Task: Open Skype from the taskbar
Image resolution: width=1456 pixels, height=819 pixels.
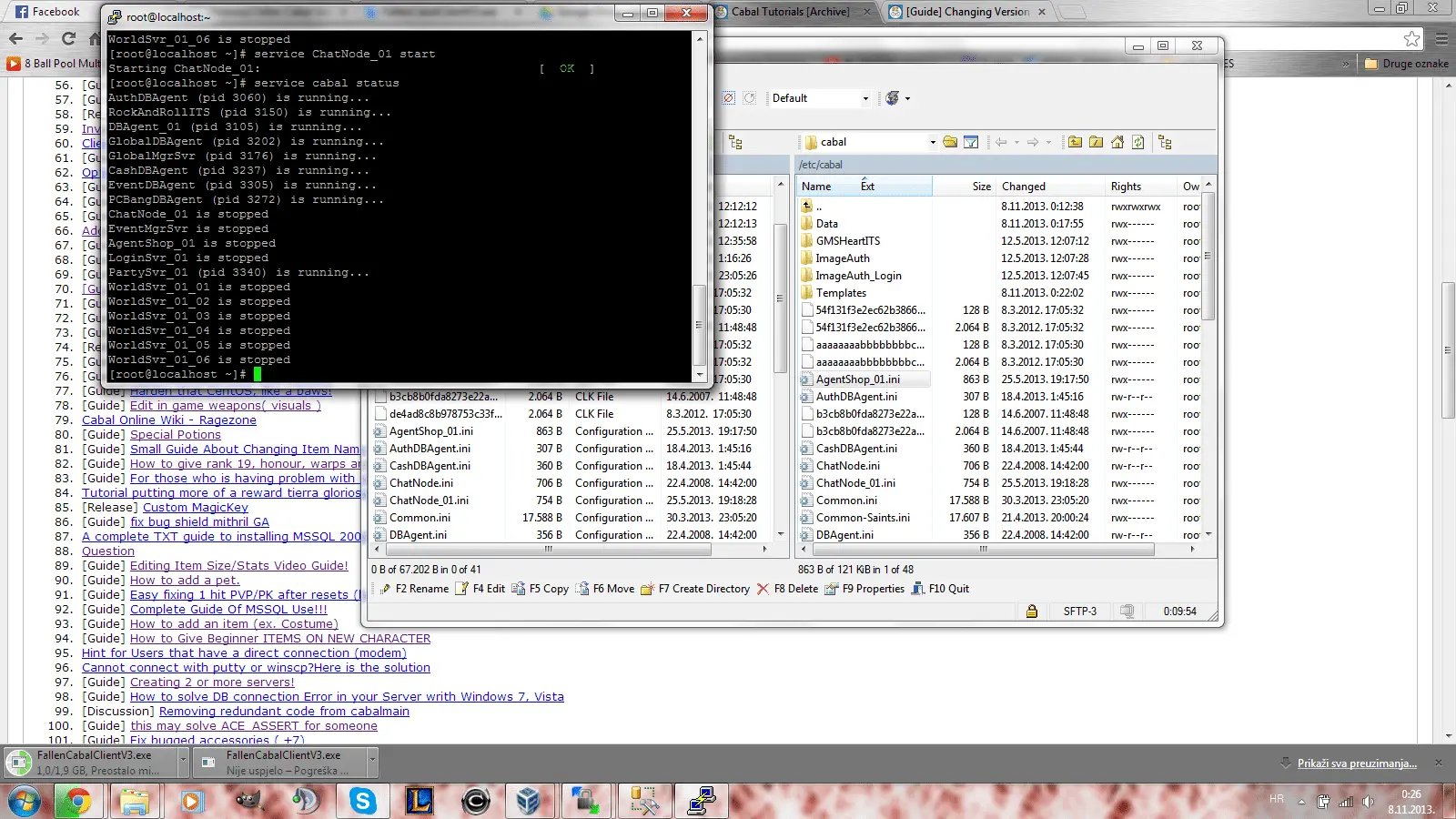Action: (x=363, y=801)
